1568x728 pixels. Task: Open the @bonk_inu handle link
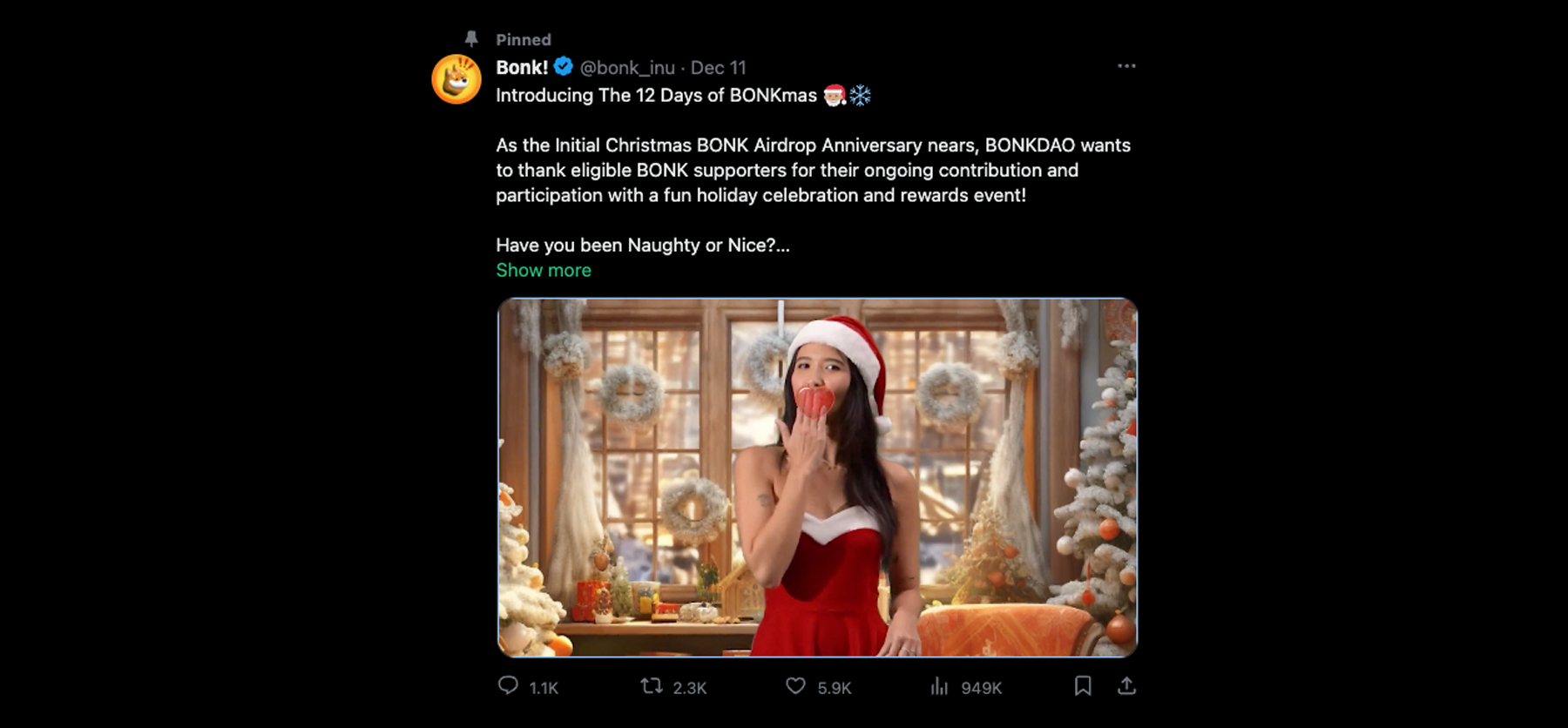pos(627,68)
